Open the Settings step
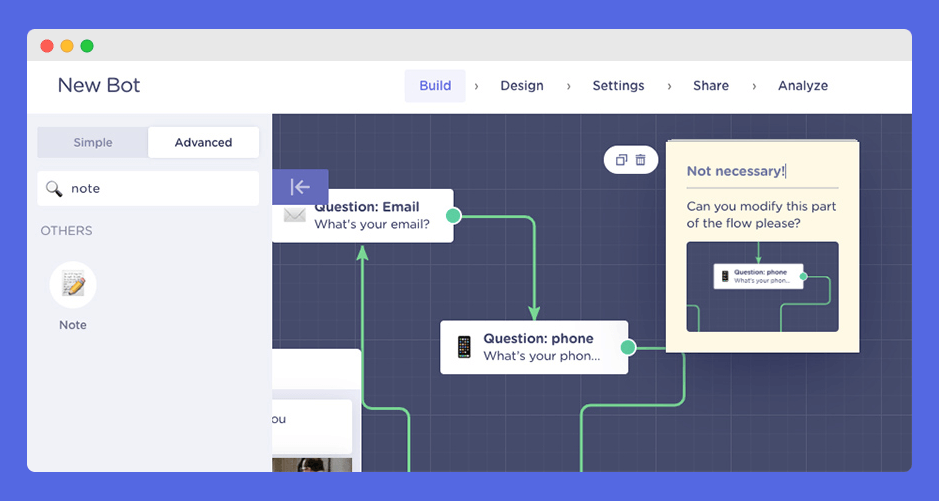 618,86
